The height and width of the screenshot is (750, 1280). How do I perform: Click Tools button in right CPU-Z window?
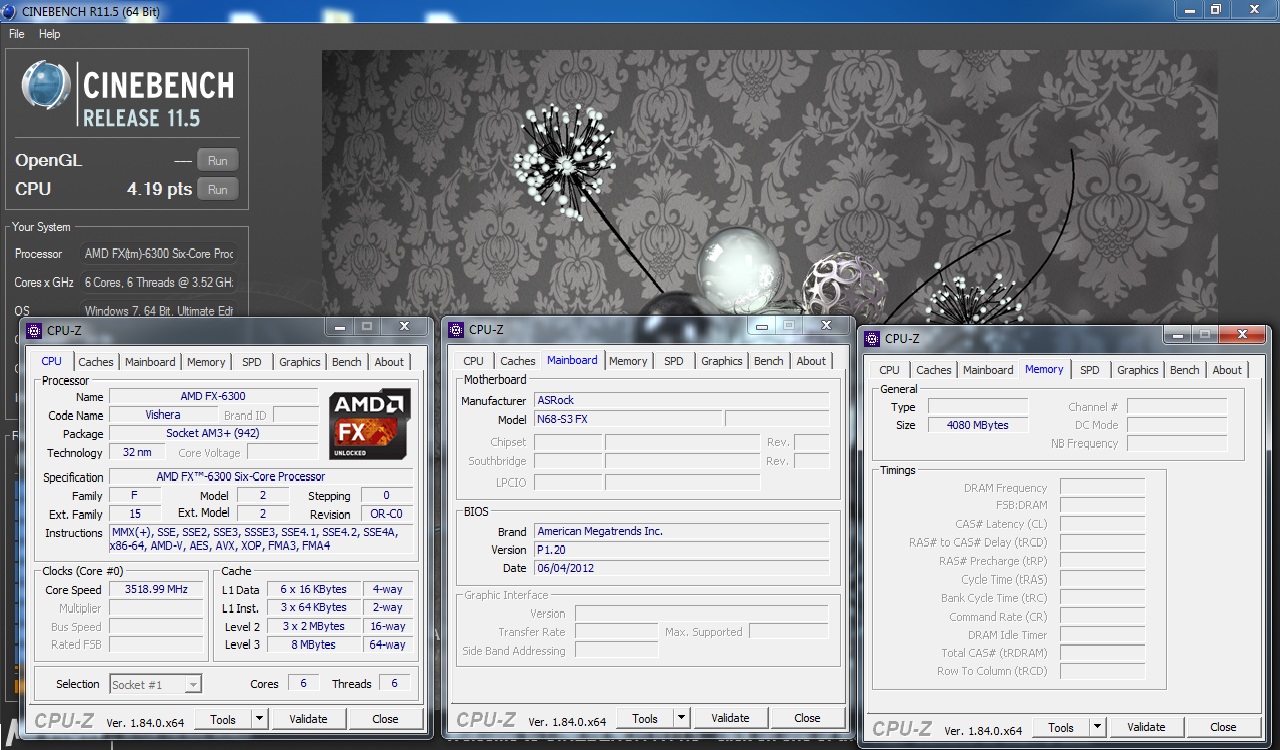(x=1061, y=727)
